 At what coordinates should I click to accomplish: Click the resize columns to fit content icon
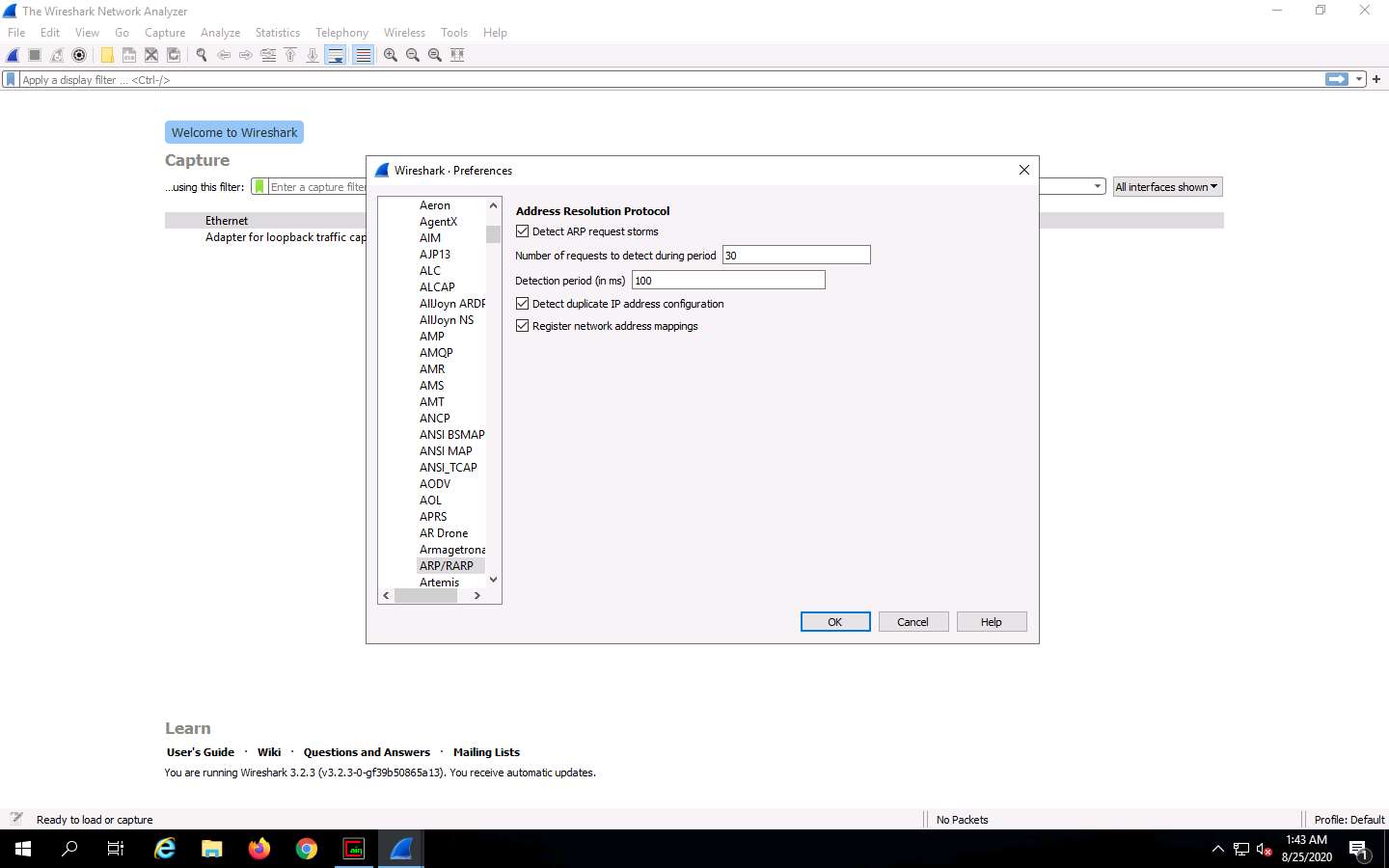coord(457,55)
